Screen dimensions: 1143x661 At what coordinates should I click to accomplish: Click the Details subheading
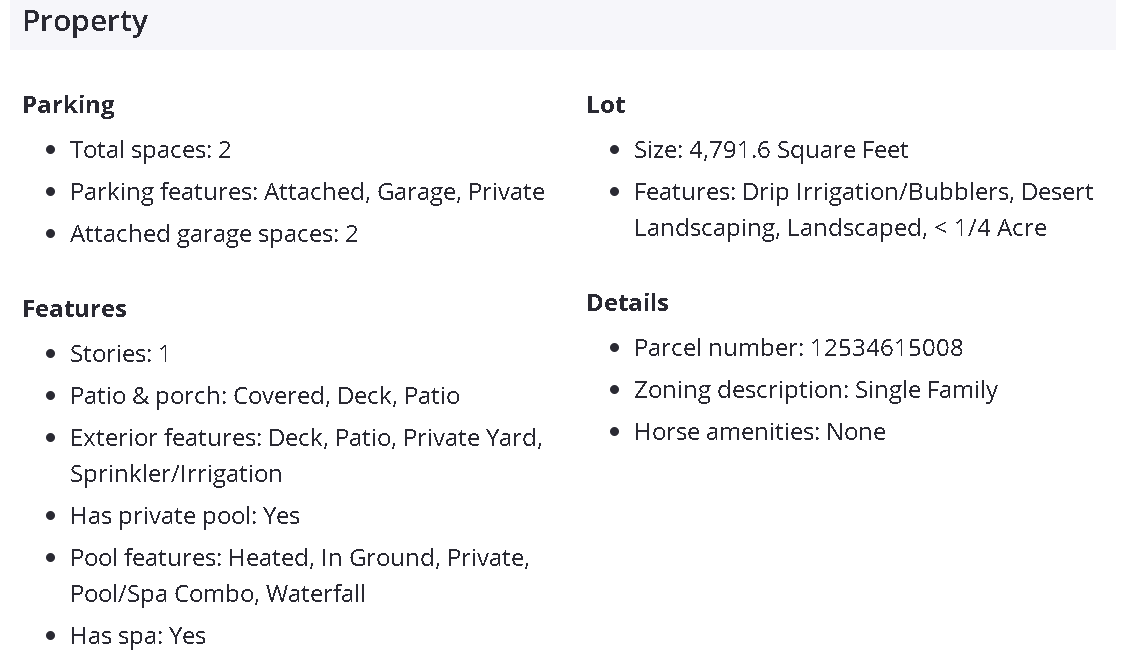click(627, 303)
